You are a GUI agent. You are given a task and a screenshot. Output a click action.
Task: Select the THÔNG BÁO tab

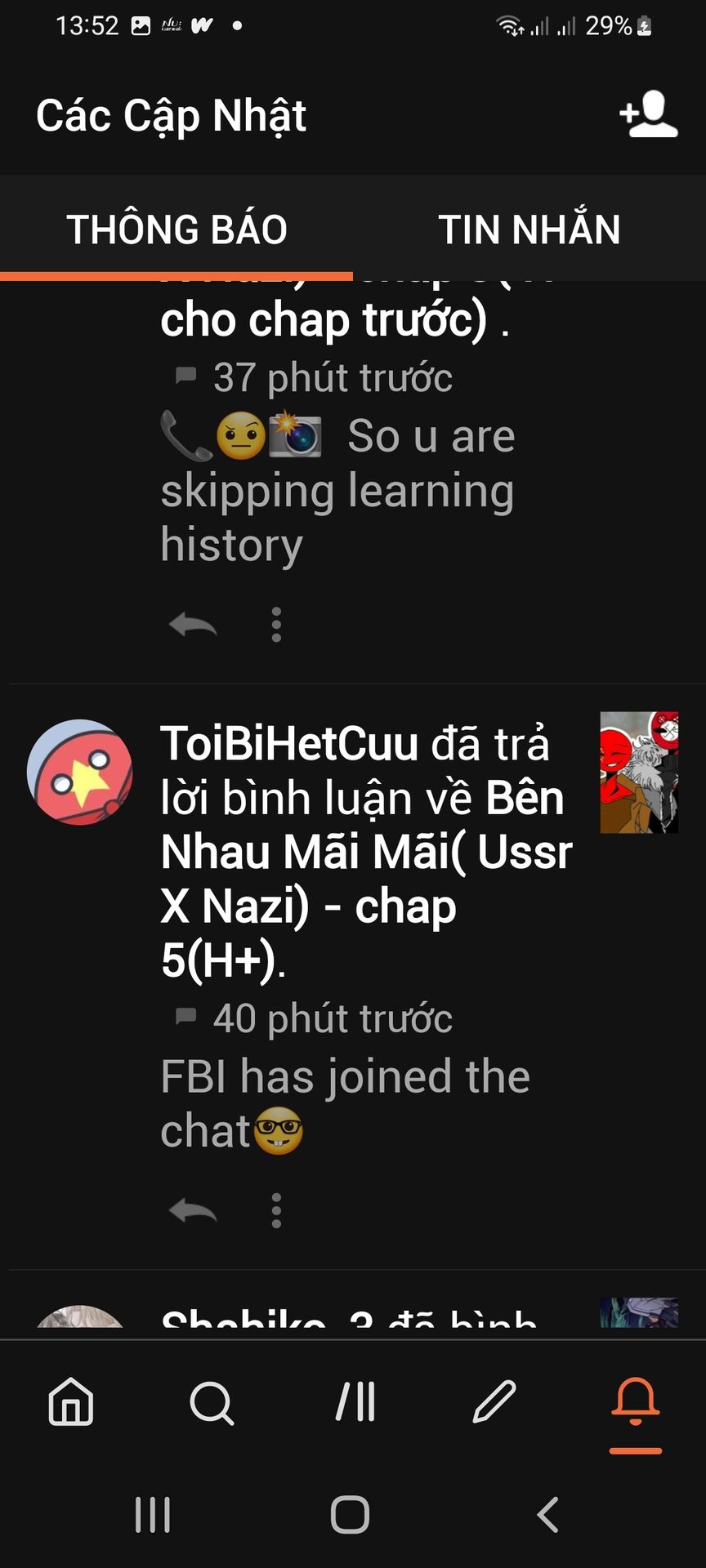click(x=176, y=229)
